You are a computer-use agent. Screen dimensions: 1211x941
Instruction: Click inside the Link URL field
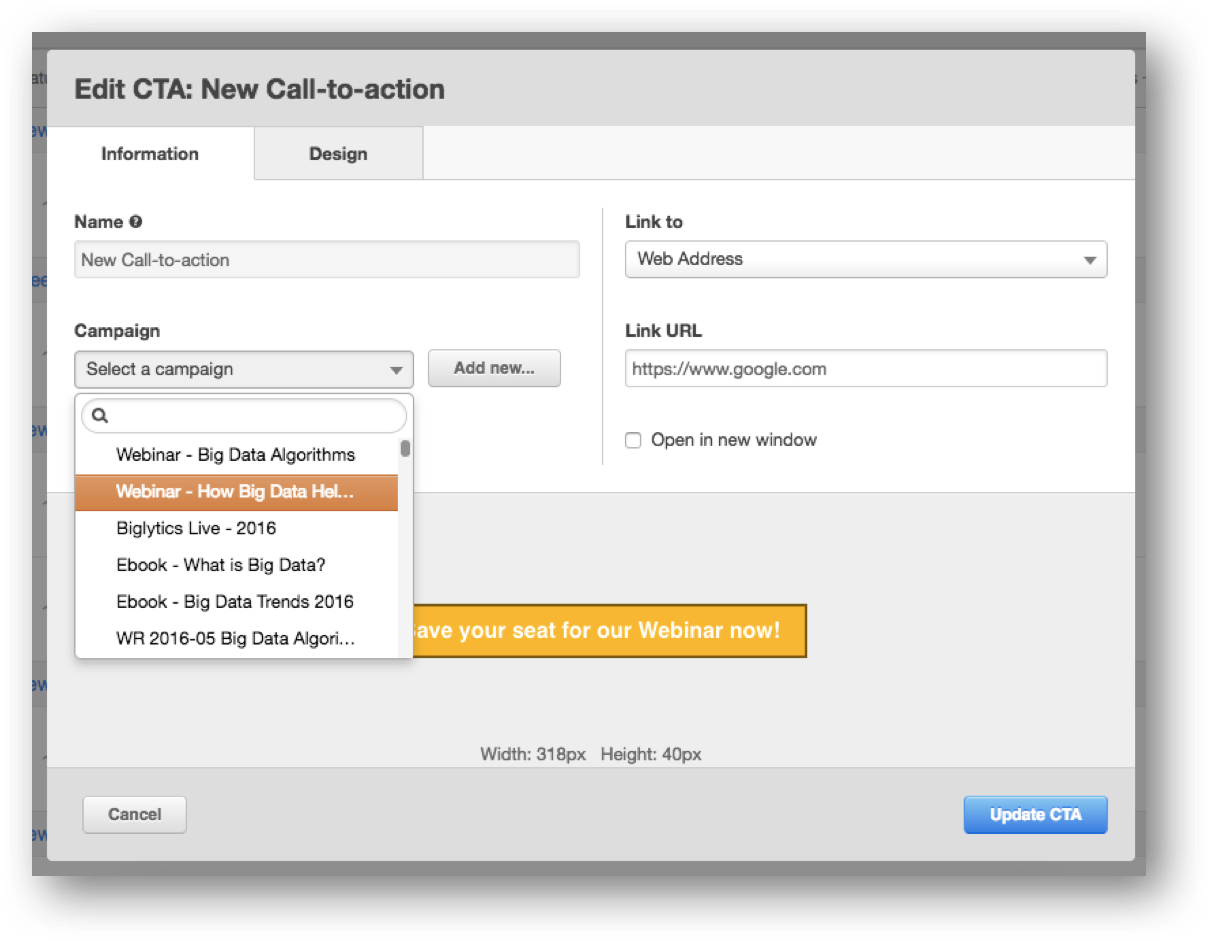[x=865, y=368]
